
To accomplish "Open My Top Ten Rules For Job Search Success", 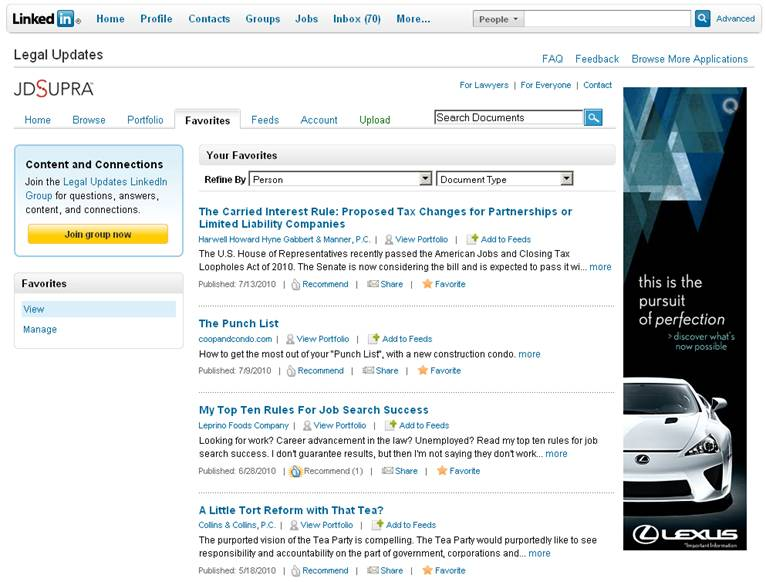I will [314, 410].
